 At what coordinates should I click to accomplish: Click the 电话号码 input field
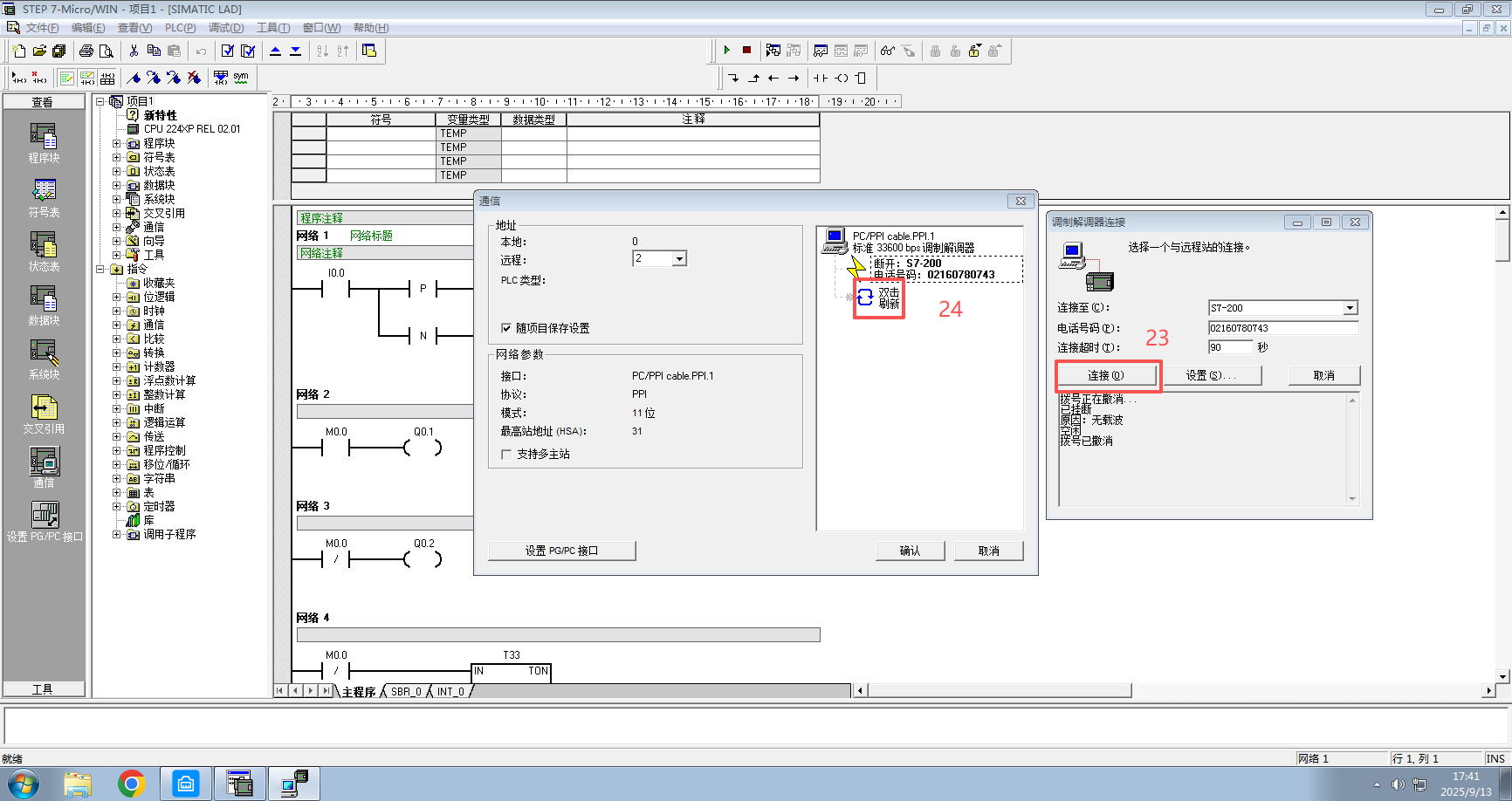click(1282, 328)
